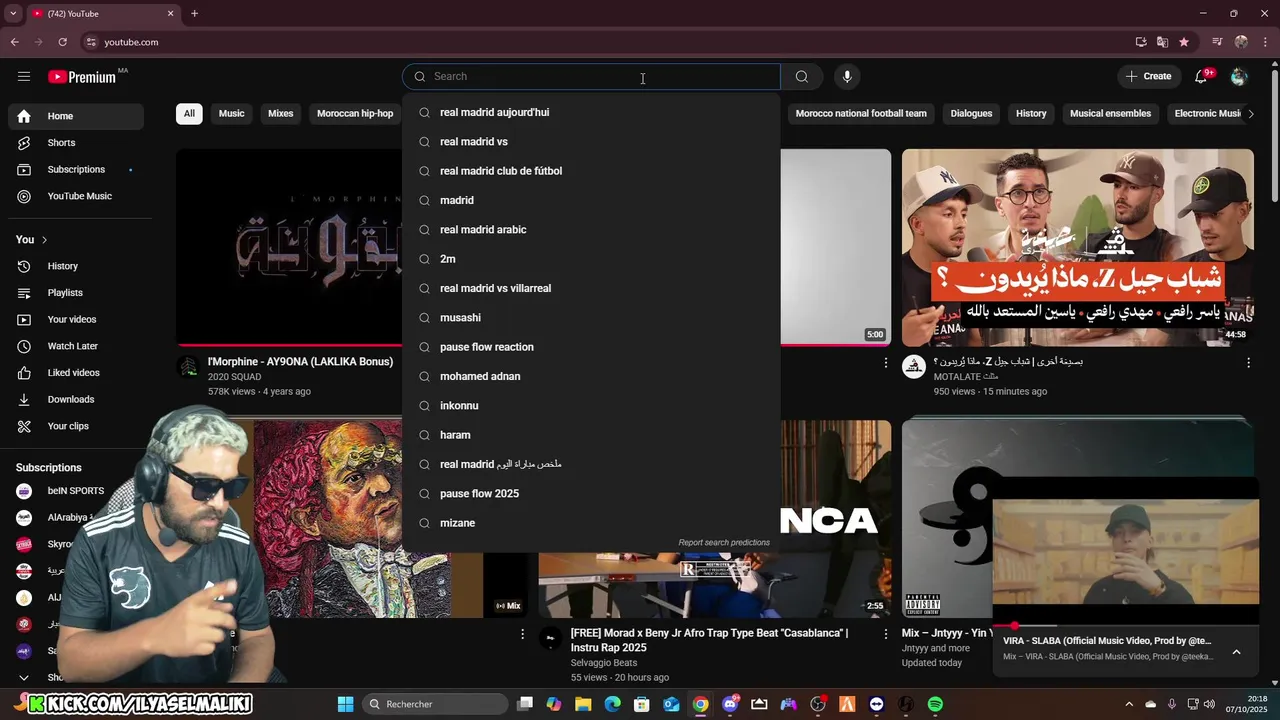The width and height of the screenshot is (1280, 720).
Task: Select the Moroccan hip-hop chip
Action: click(x=355, y=113)
